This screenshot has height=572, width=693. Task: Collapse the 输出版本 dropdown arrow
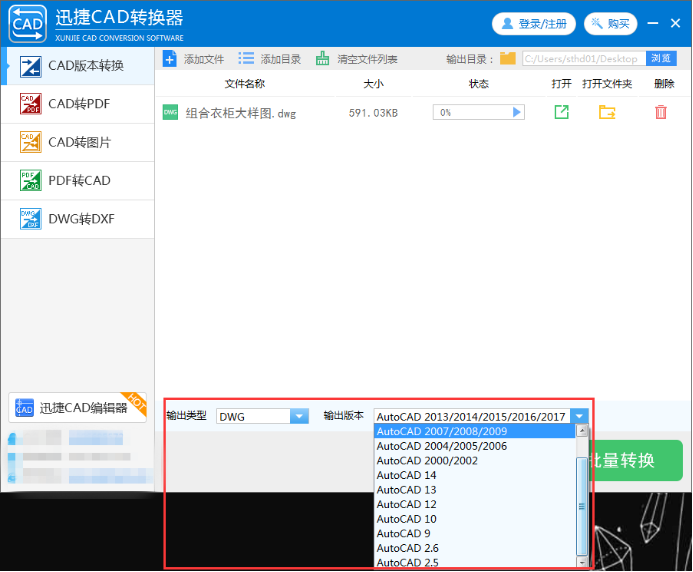coord(579,416)
